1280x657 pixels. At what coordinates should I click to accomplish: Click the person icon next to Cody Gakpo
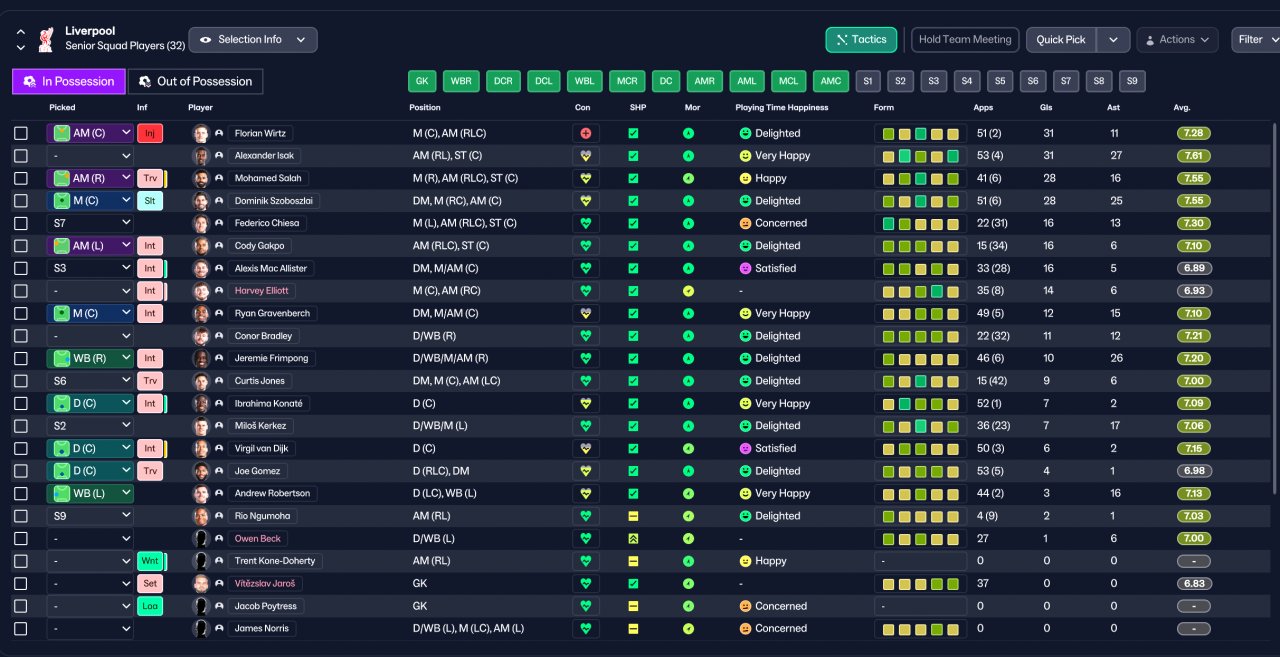(x=219, y=246)
